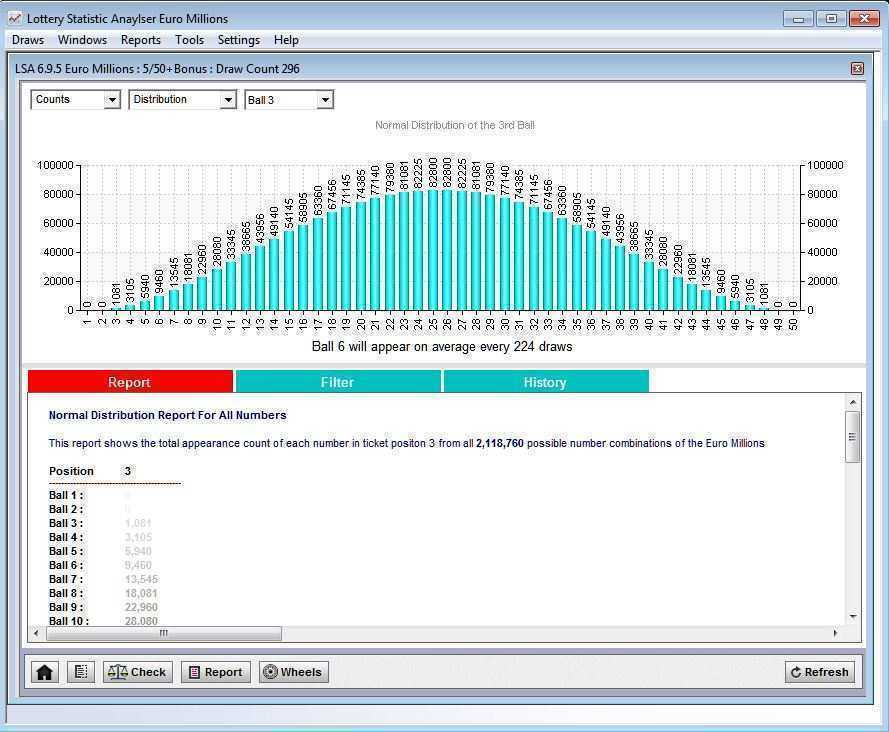Screen dimensions: 889x732
Task: Click 'Normal Distribution Report For All Numbers' heading
Action: (x=167, y=415)
